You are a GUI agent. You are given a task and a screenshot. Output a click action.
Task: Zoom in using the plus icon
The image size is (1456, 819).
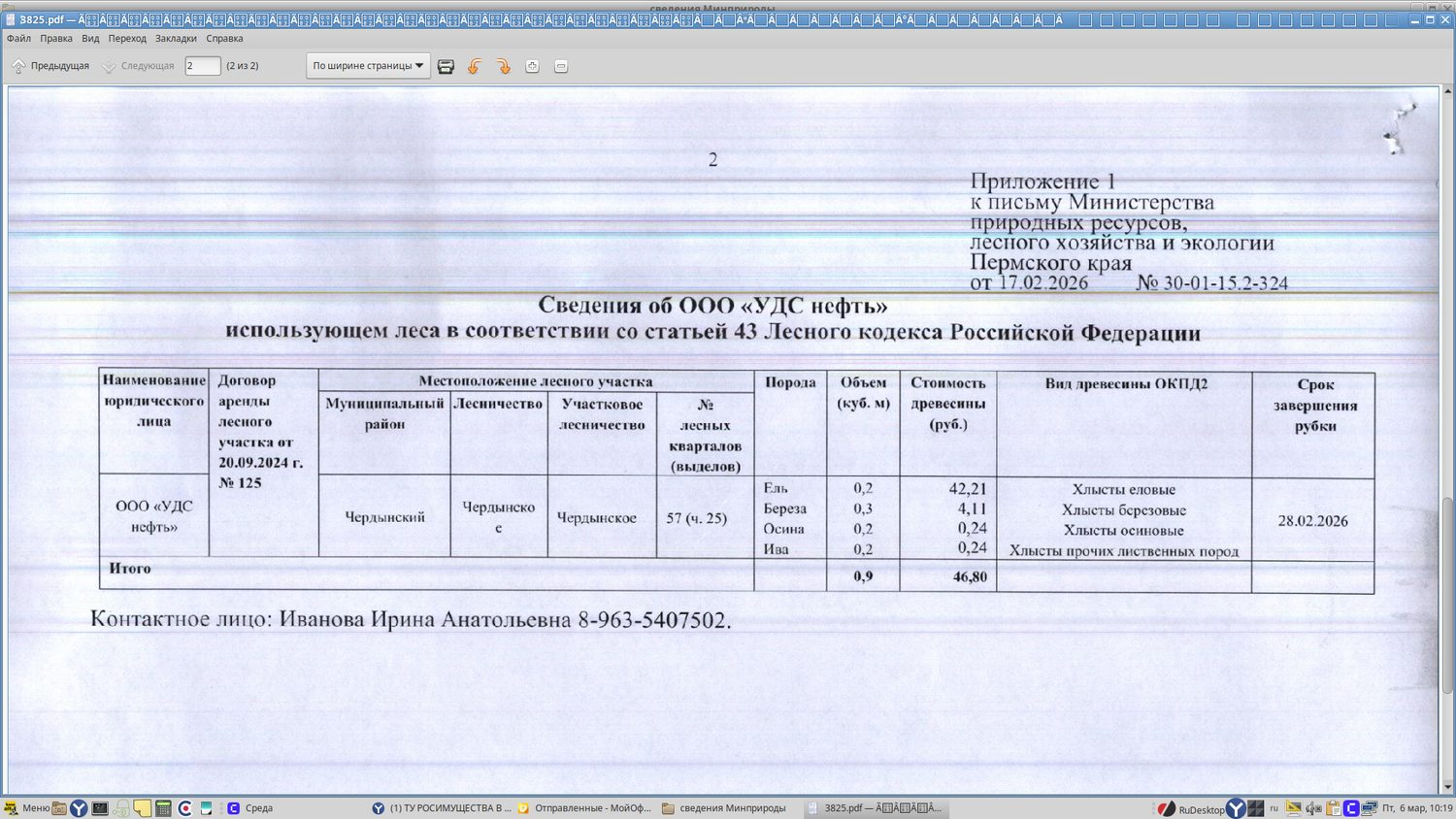(x=532, y=66)
